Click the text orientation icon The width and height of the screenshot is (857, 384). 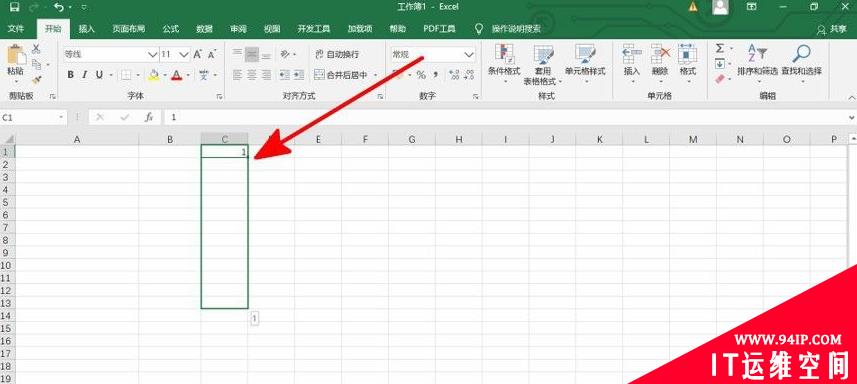[x=285, y=54]
